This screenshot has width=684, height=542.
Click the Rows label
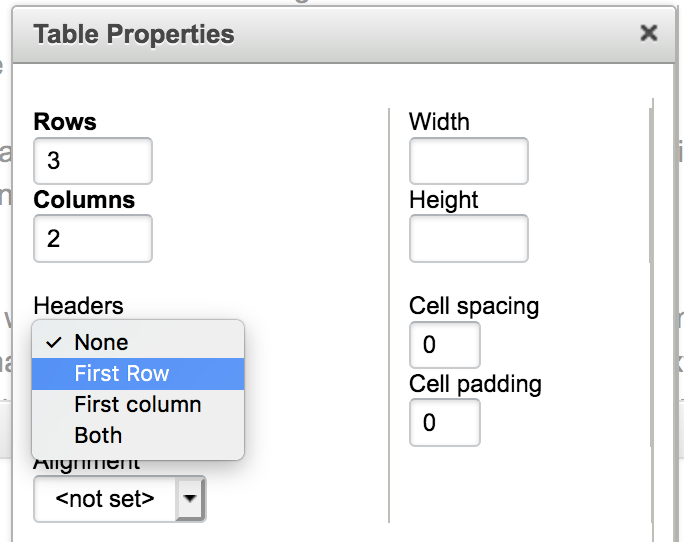pos(65,121)
